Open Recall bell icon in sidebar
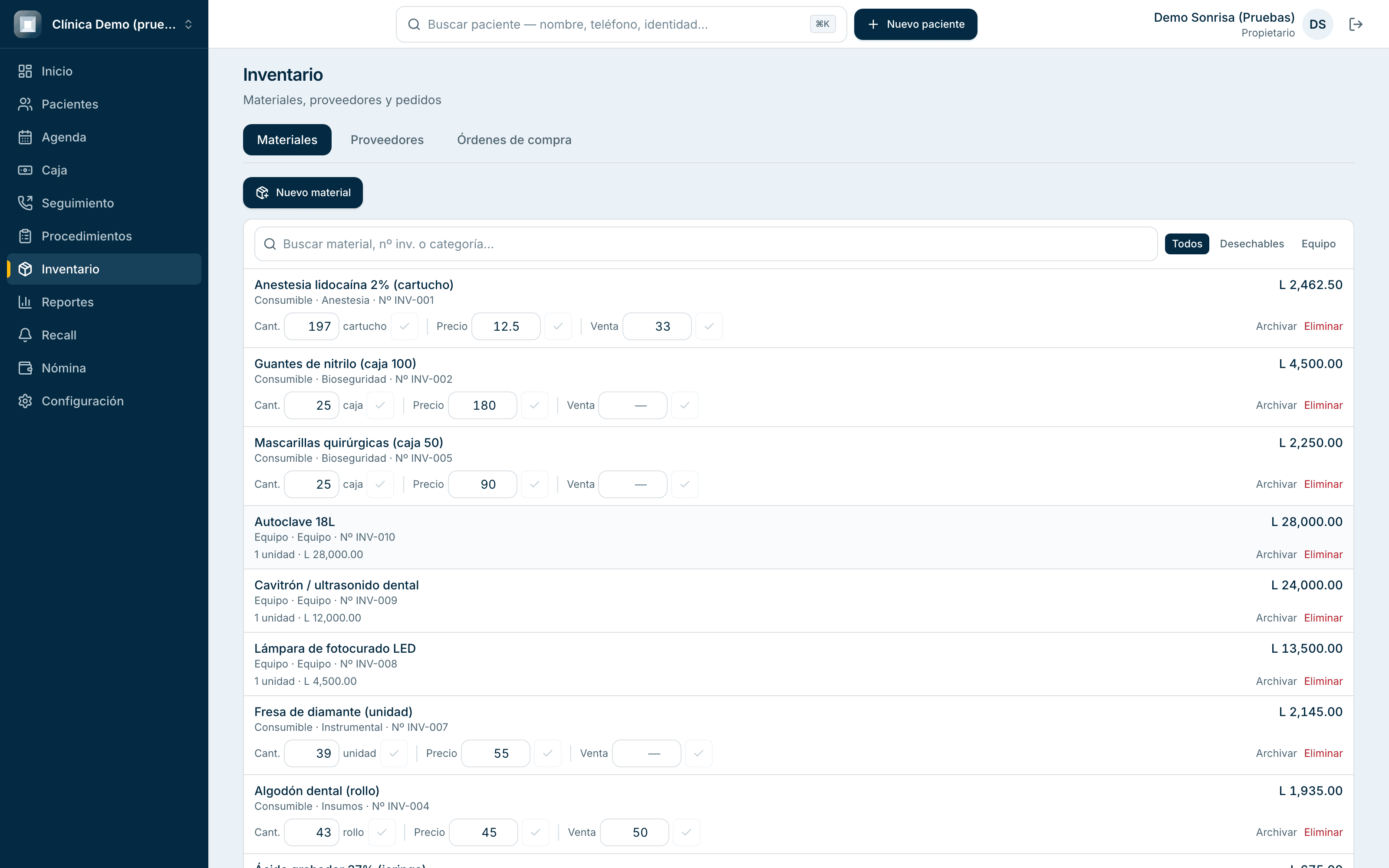Image resolution: width=1389 pixels, height=868 pixels. point(25,335)
